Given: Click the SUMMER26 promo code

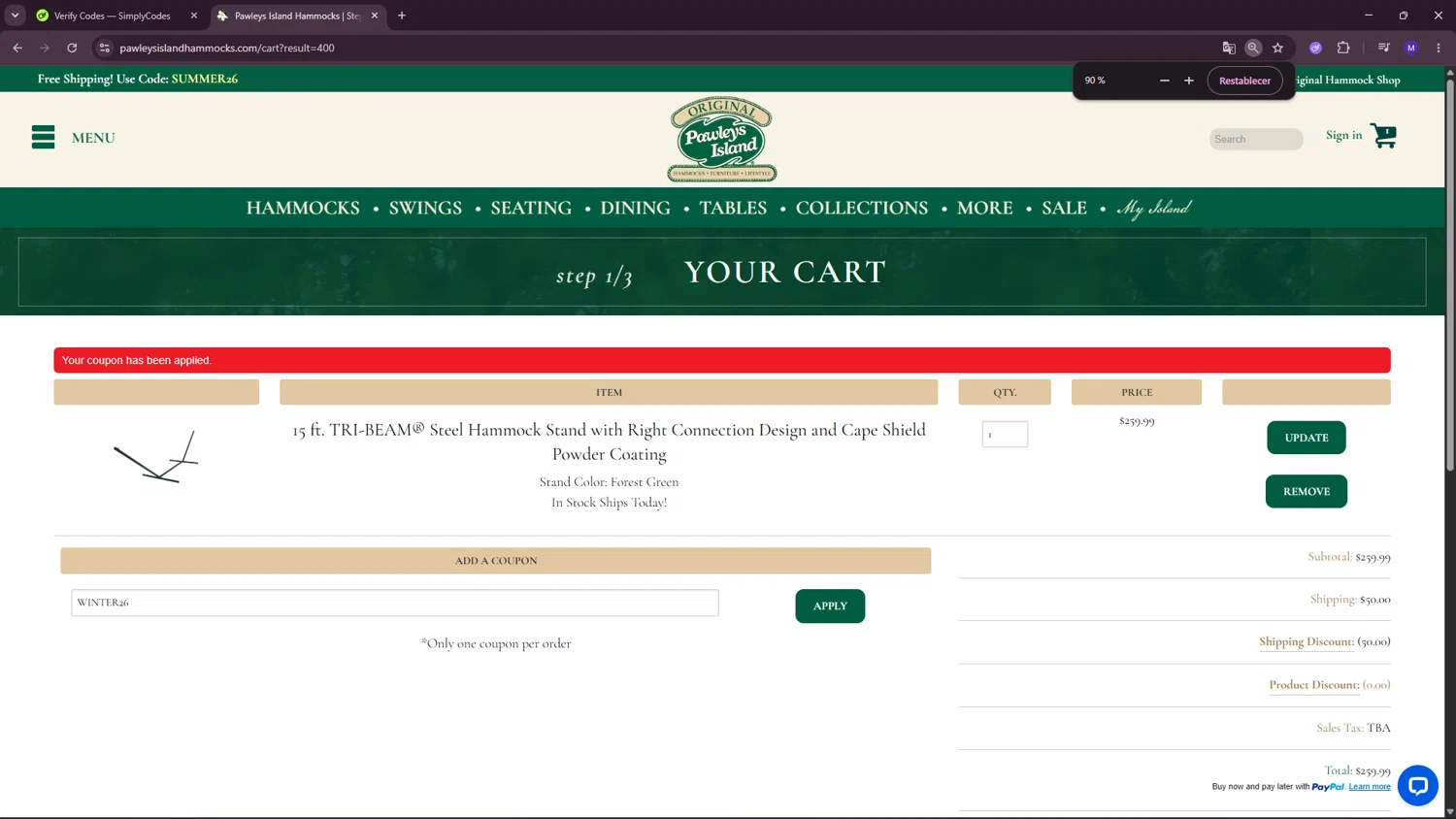Looking at the screenshot, I should (x=205, y=79).
